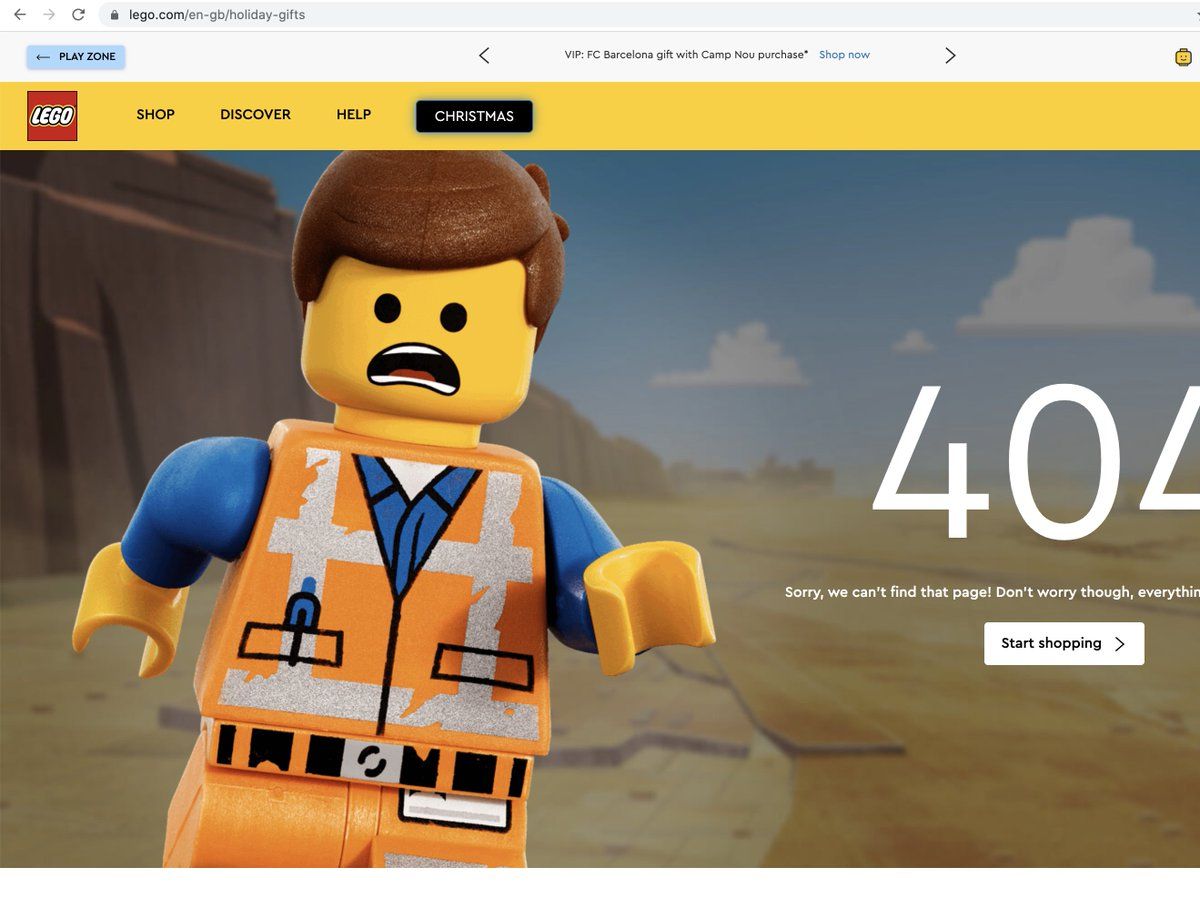This screenshot has width=1200, height=908.
Task: Click the VIP FC Barcelona banner text
Action: (685, 55)
